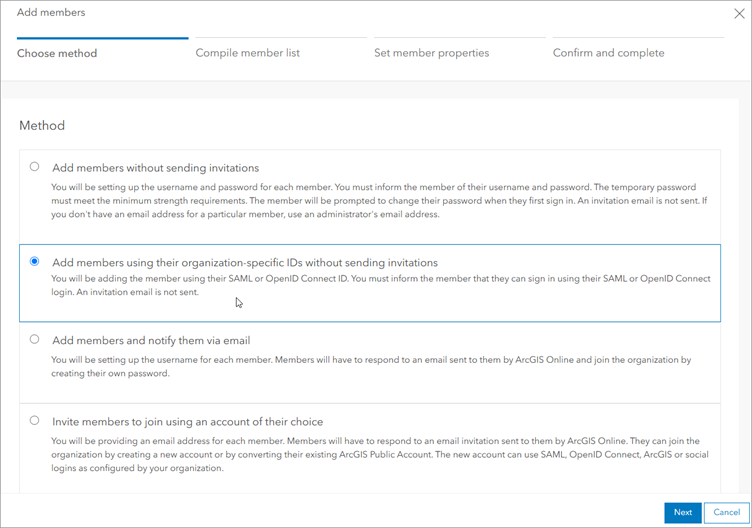Click the "Add members without sending invitations" title text

(x=155, y=168)
